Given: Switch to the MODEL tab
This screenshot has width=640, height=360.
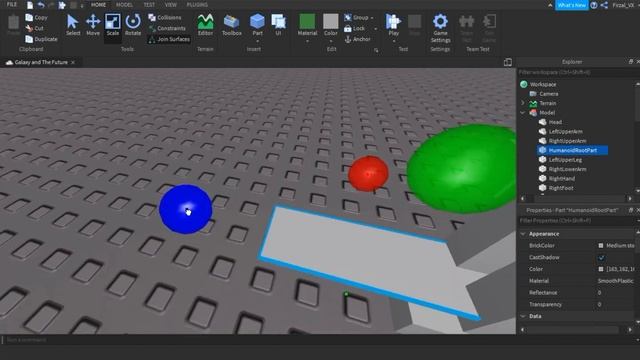Looking at the screenshot, I should (124, 5).
